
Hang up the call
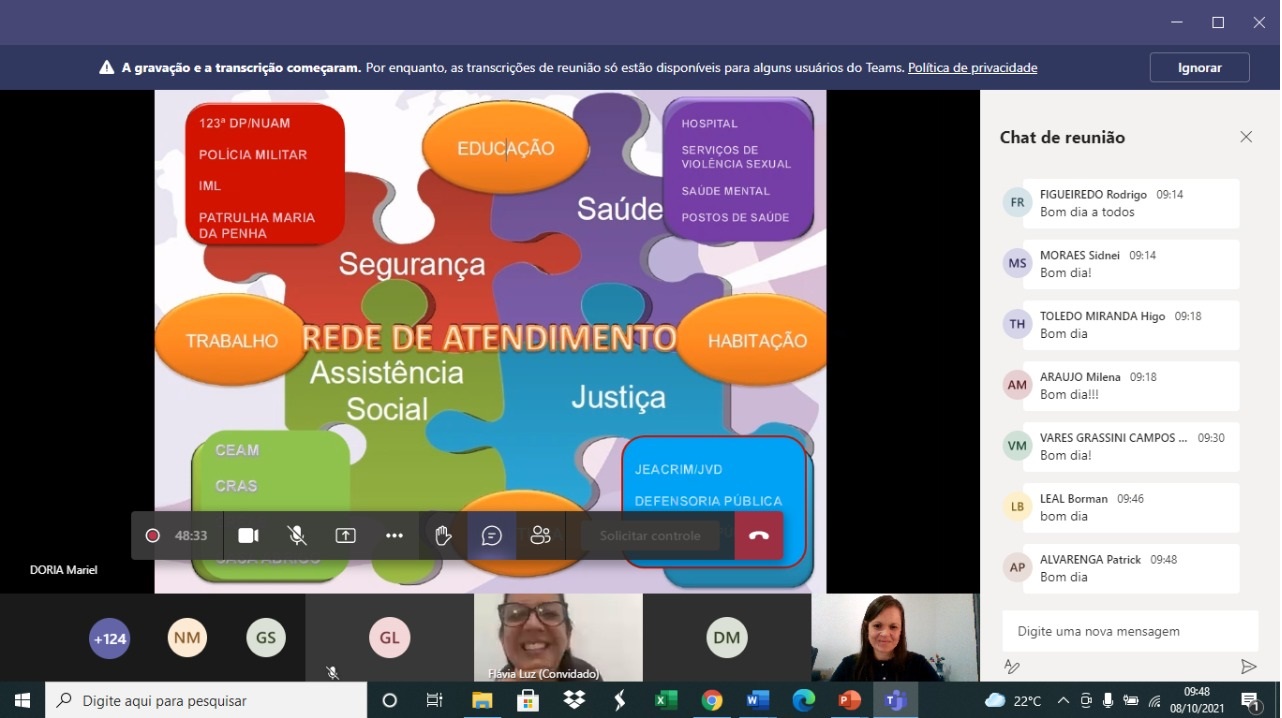tap(759, 536)
